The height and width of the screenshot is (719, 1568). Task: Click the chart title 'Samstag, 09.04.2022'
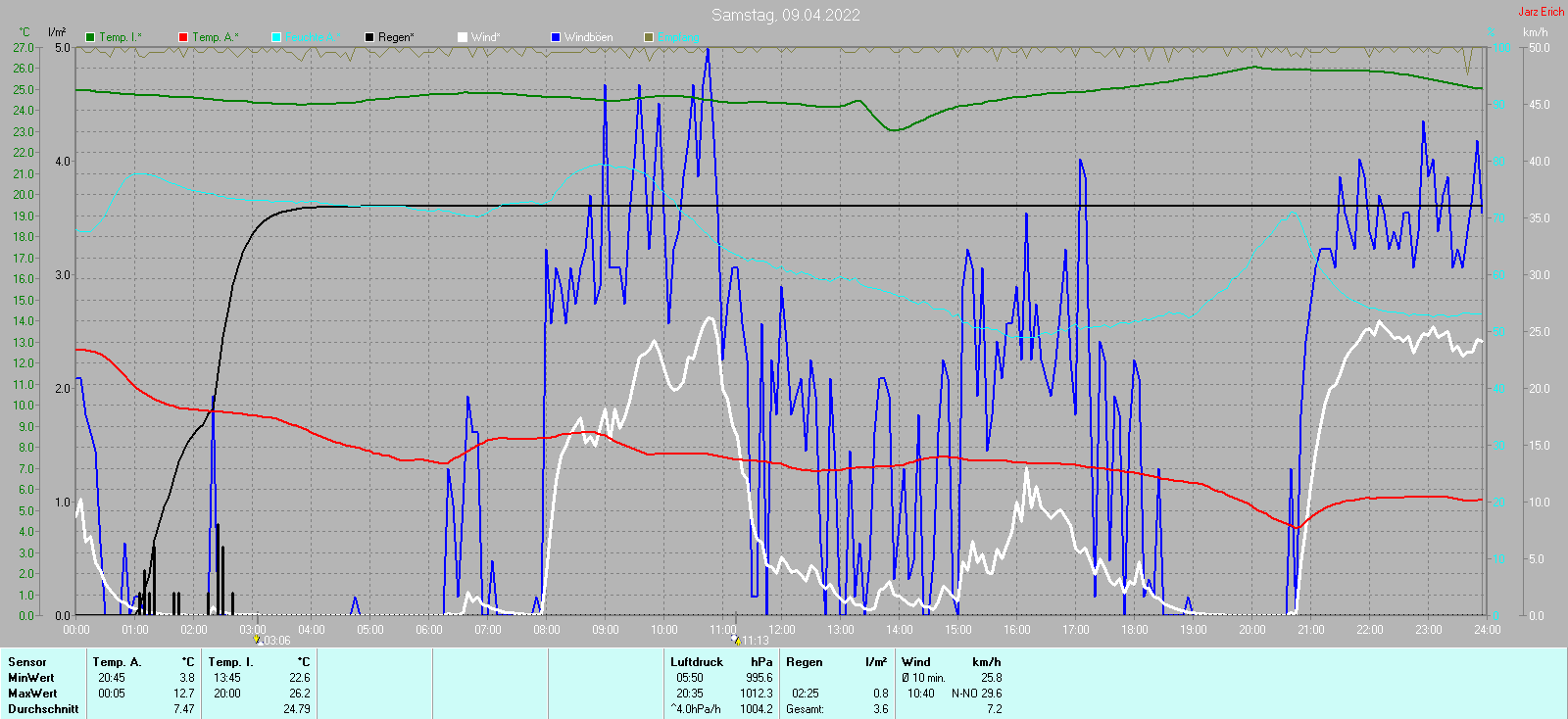(x=786, y=15)
